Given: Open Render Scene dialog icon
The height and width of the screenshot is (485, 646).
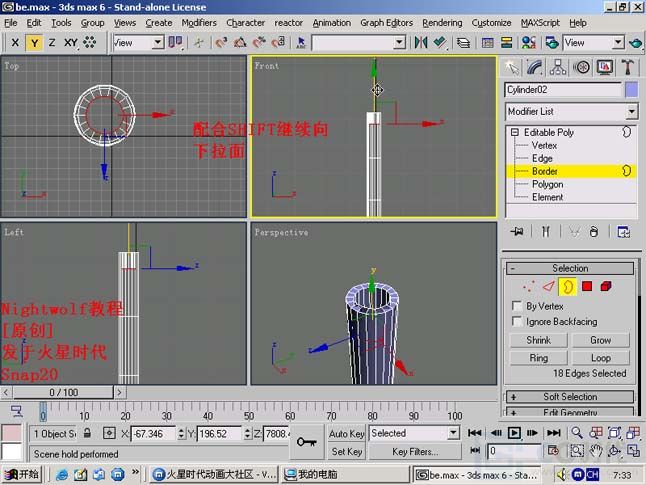Looking at the screenshot, I should (552, 43).
